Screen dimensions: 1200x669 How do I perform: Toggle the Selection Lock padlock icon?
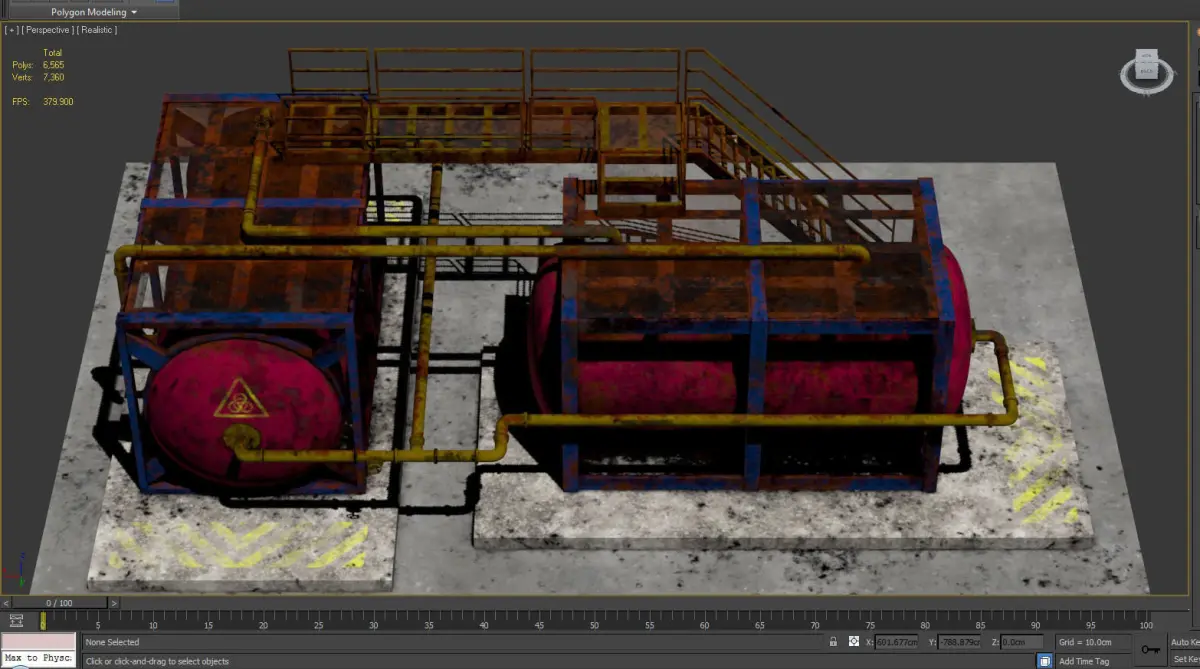833,641
